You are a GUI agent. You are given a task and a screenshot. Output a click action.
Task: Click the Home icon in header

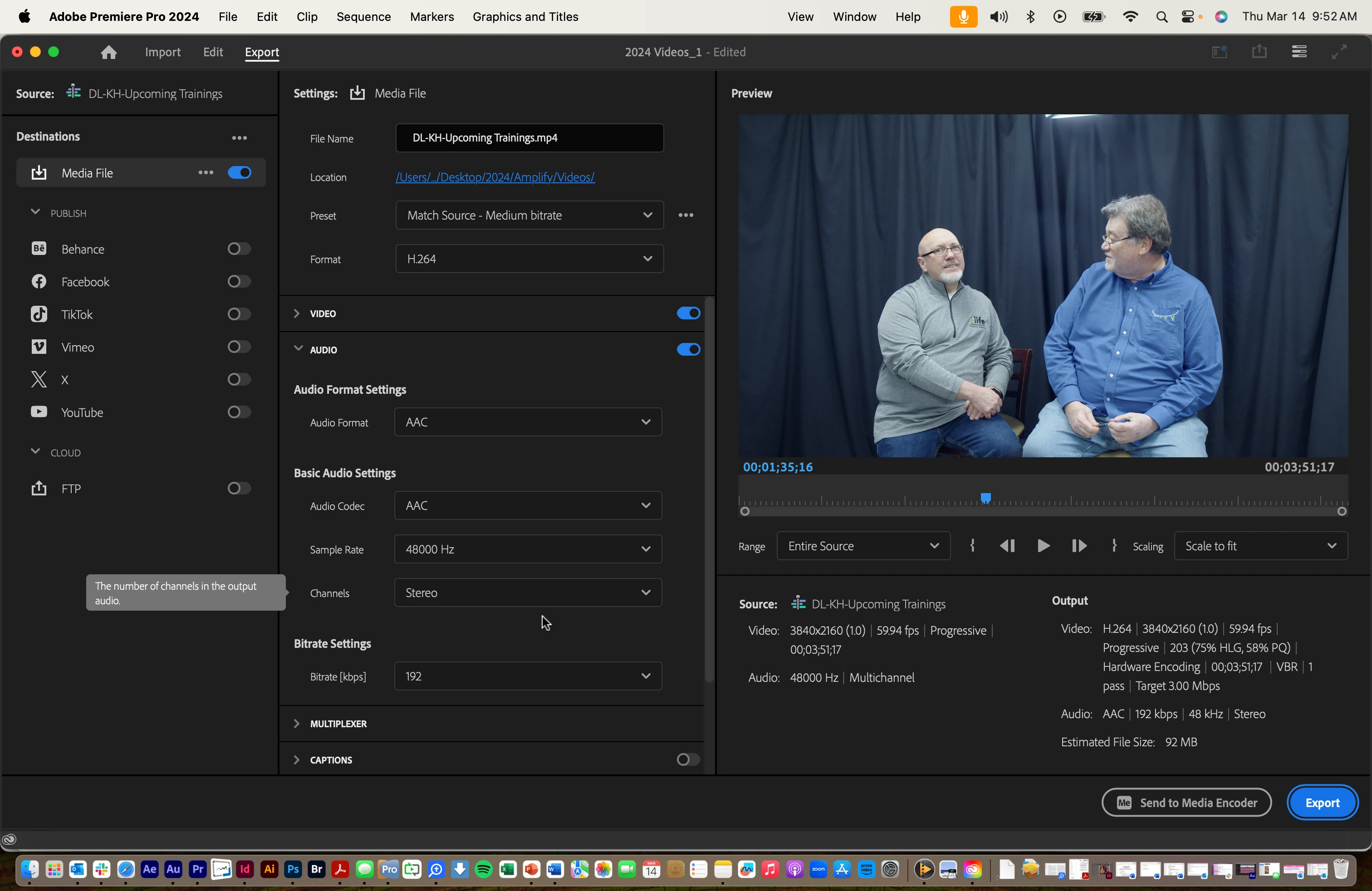click(108, 53)
